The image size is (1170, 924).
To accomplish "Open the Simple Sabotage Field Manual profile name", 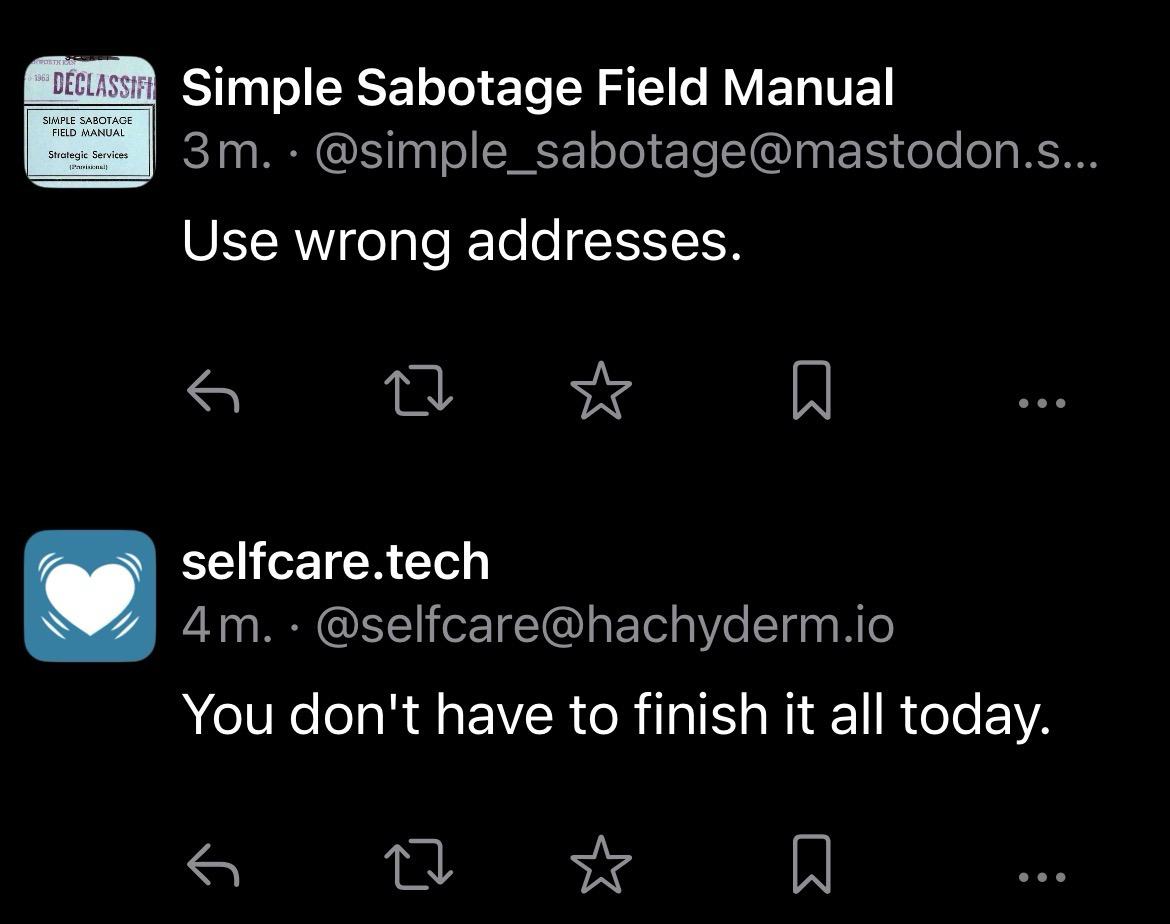I will 537,88.
